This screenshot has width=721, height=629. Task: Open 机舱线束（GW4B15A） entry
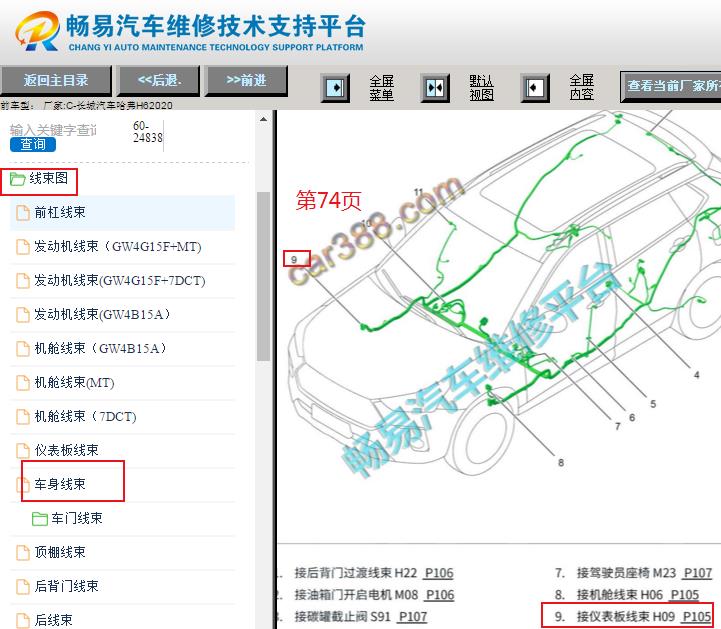122,349
